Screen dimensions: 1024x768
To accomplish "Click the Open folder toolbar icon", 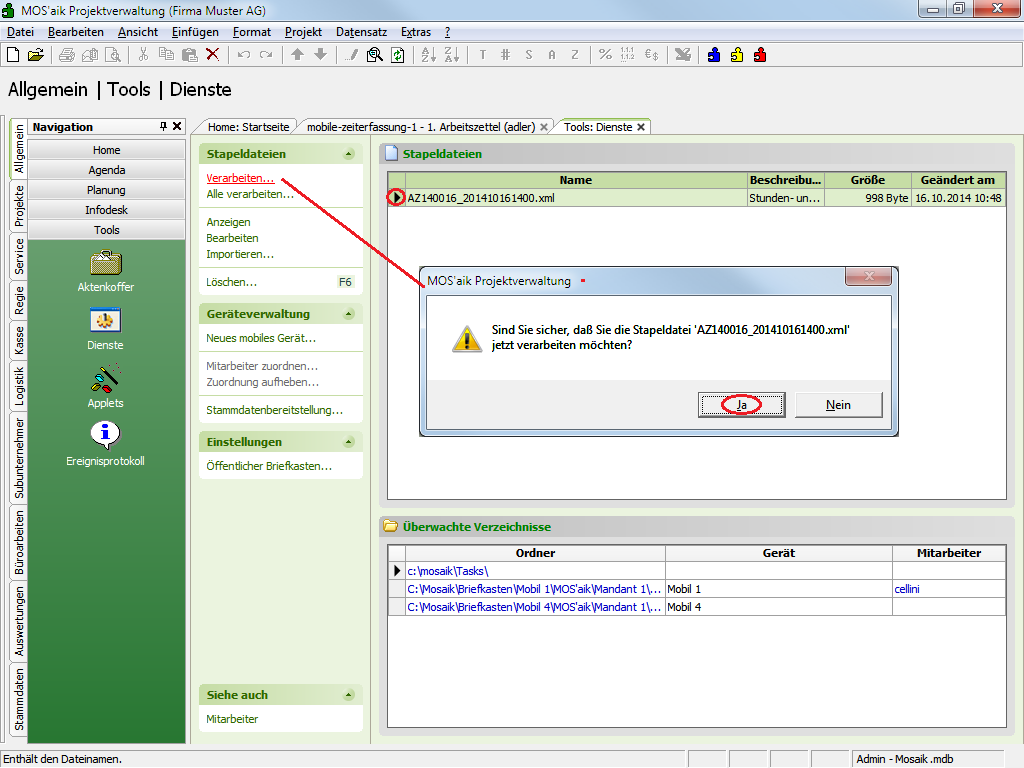I will [x=36, y=55].
